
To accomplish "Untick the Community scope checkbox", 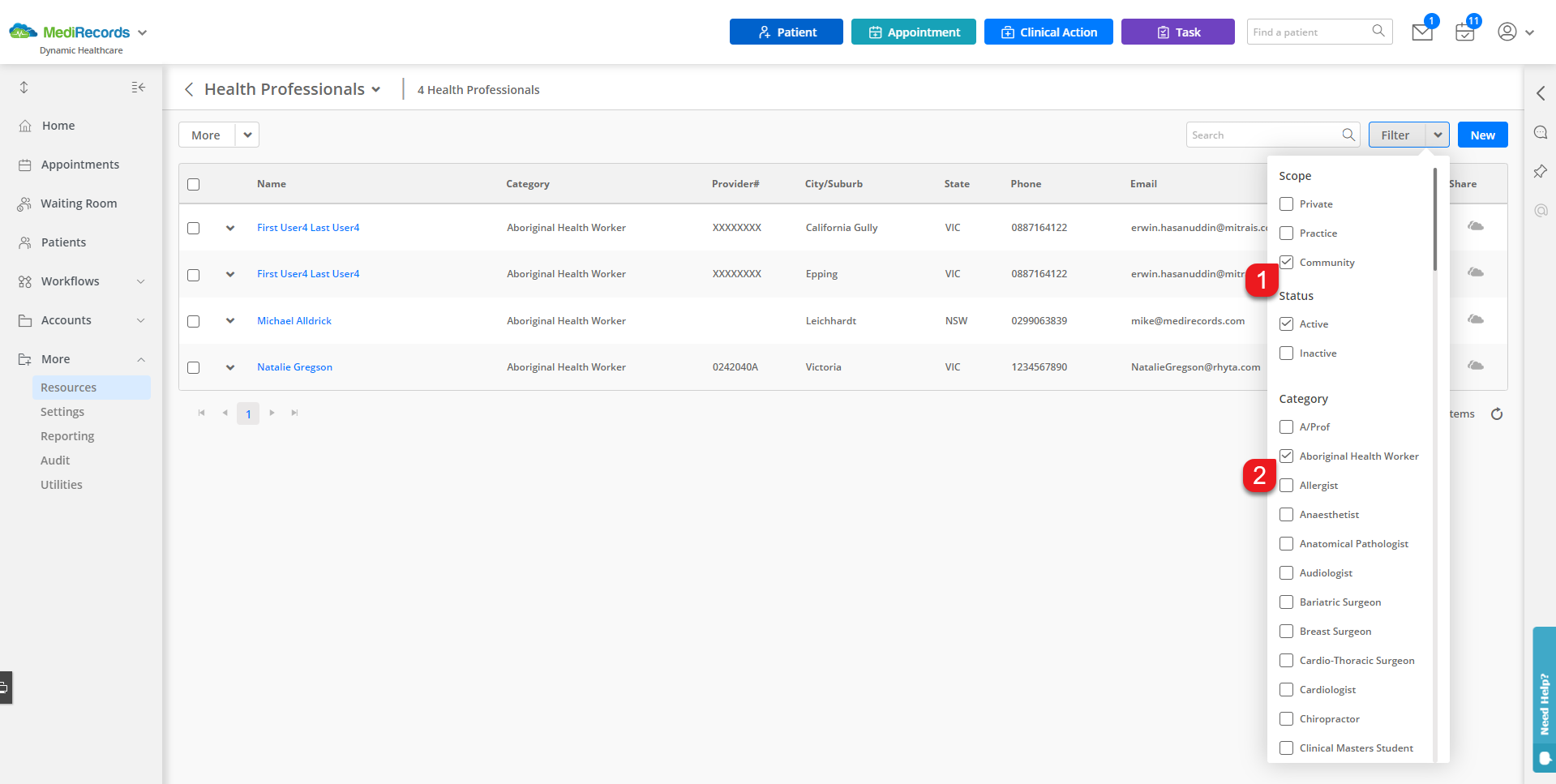I will [x=1286, y=262].
